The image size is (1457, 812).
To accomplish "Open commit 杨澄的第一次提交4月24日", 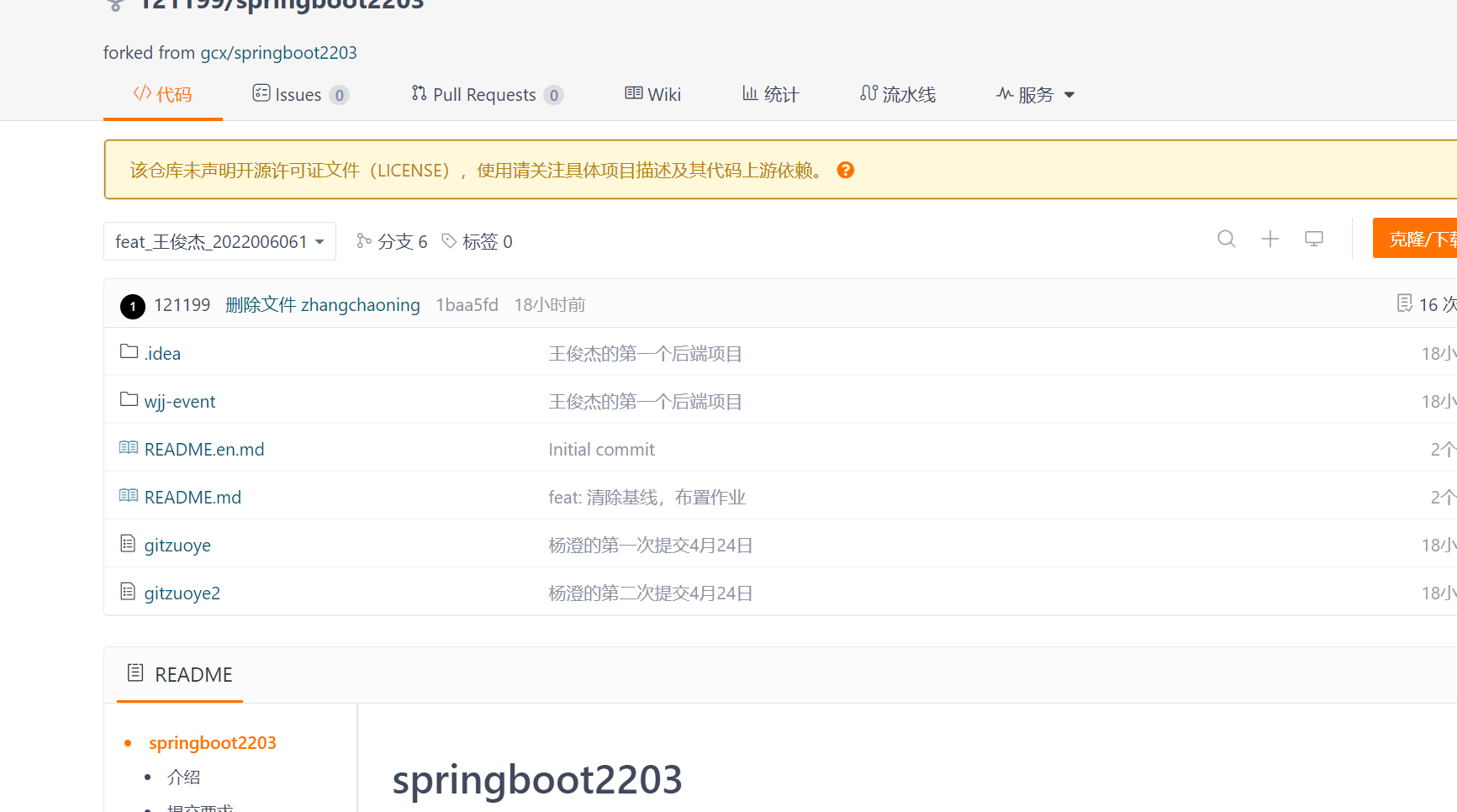I will click(x=651, y=545).
